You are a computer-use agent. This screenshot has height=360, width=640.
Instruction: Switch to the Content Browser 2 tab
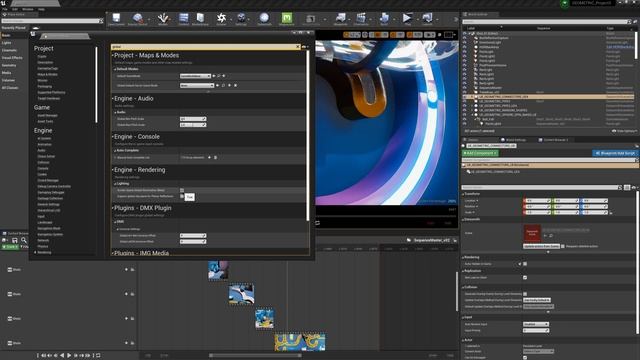[x=553, y=140]
